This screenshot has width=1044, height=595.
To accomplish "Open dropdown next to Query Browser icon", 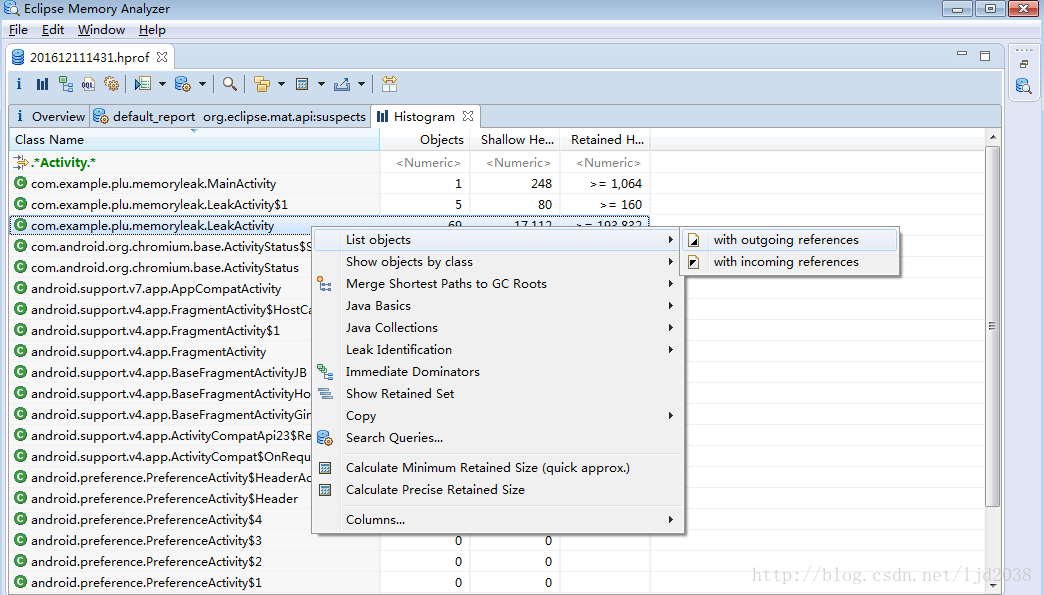I will click(x=202, y=84).
